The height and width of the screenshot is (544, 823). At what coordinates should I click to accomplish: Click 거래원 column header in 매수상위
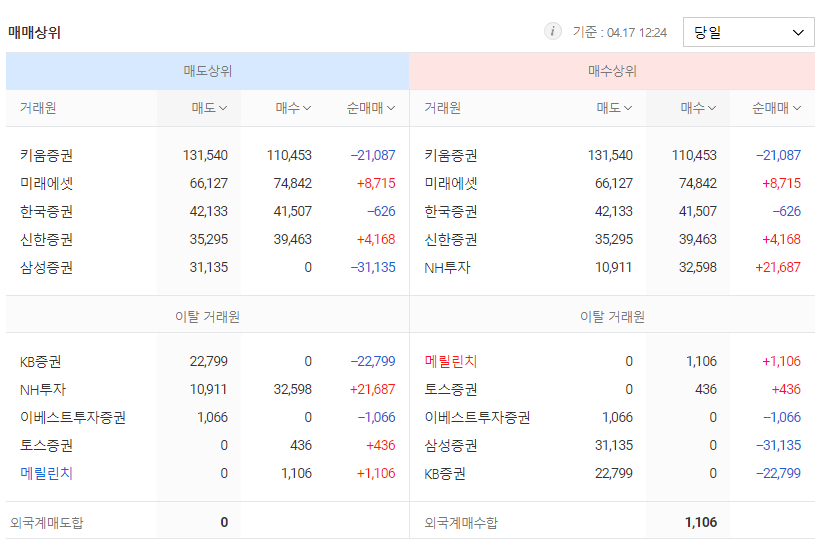(442, 108)
